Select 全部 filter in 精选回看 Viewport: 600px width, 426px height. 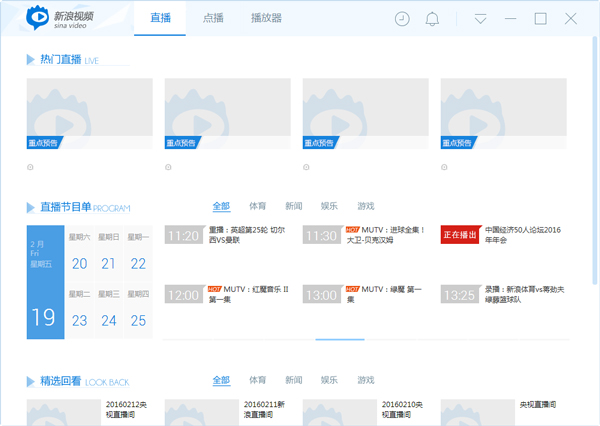coord(221,380)
